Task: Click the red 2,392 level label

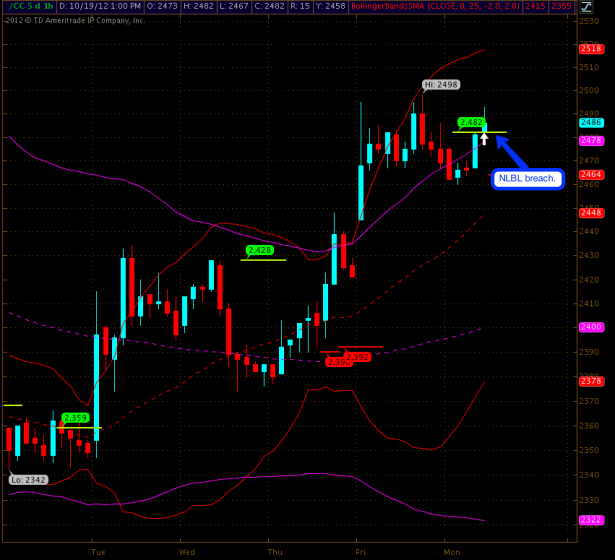Action: (x=357, y=356)
